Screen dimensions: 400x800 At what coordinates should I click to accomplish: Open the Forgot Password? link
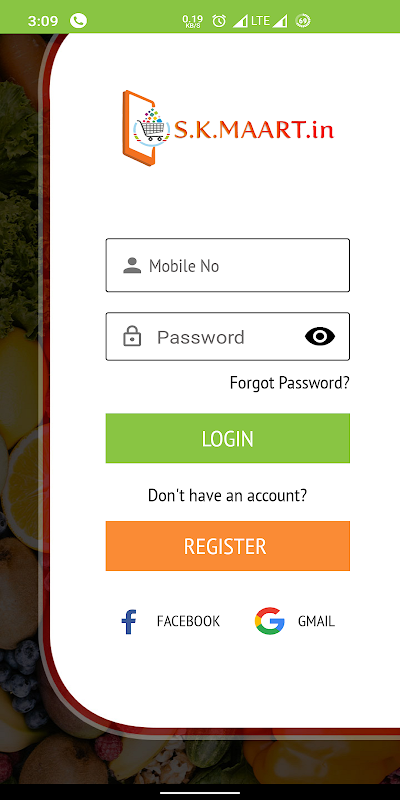point(290,383)
